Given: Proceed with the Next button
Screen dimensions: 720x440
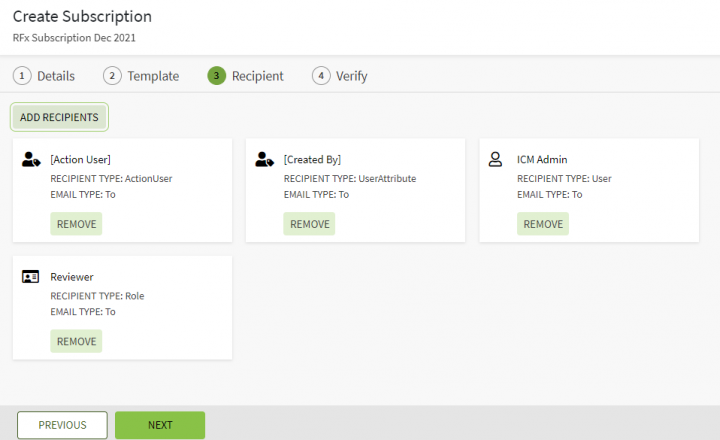Looking at the screenshot, I should 160,425.
